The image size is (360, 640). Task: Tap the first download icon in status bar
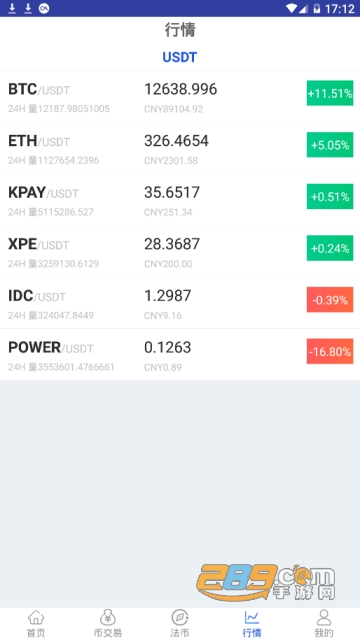[12, 8]
